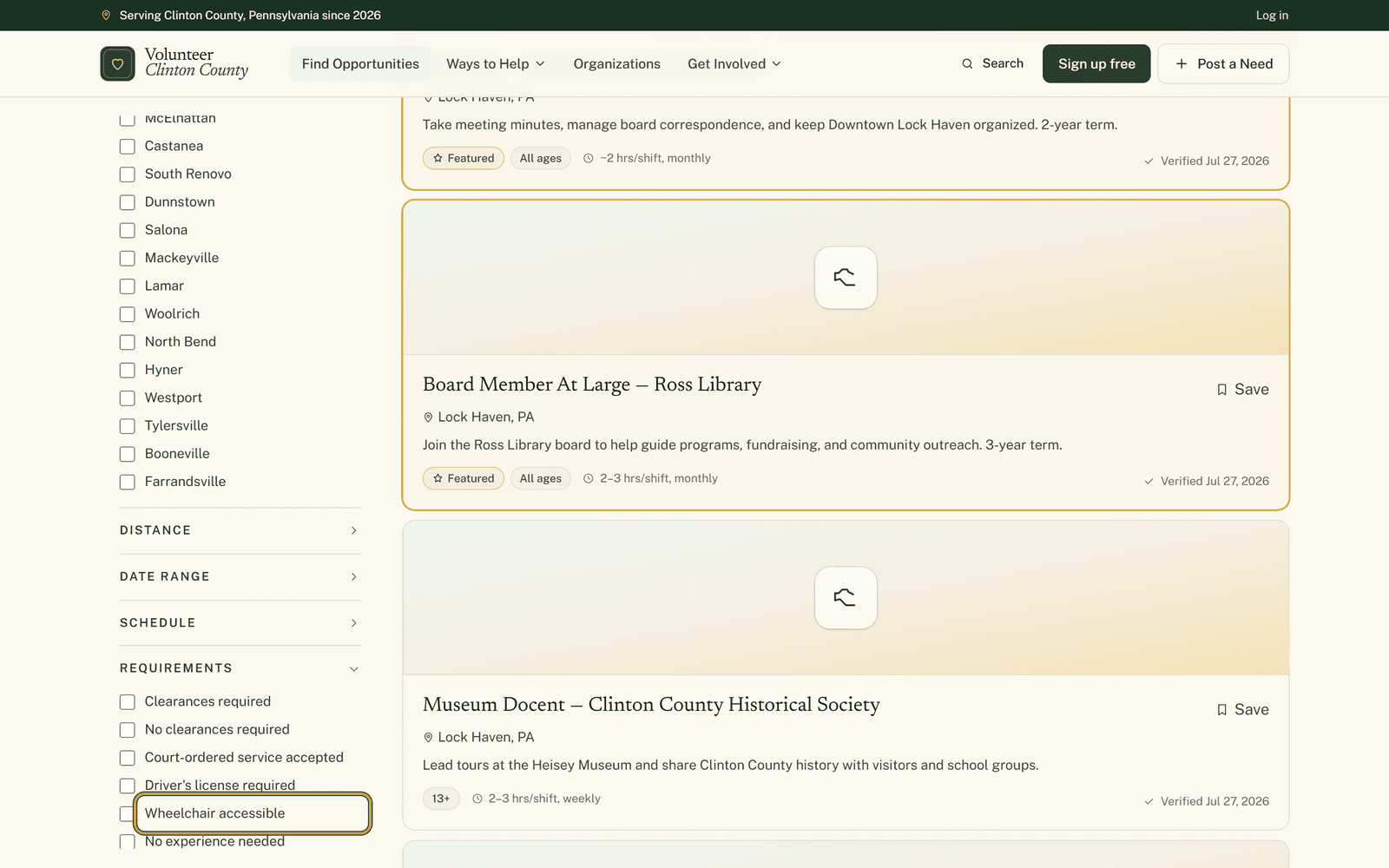Enable Court-ordered service accepted filter
Viewport: 1389px width, 868px height.
pyautogui.click(x=128, y=758)
